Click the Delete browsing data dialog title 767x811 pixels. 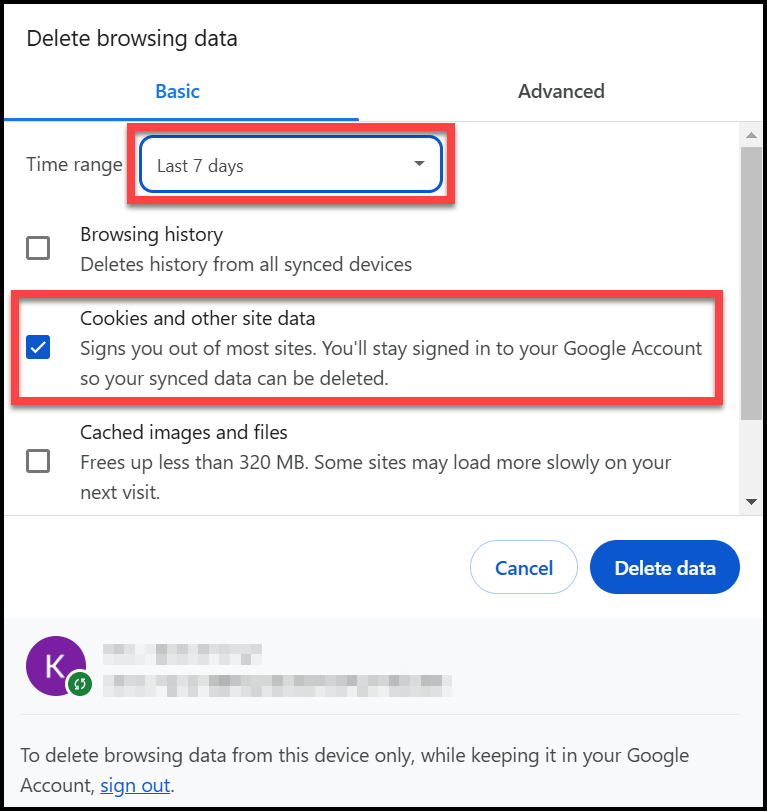click(x=132, y=39)
